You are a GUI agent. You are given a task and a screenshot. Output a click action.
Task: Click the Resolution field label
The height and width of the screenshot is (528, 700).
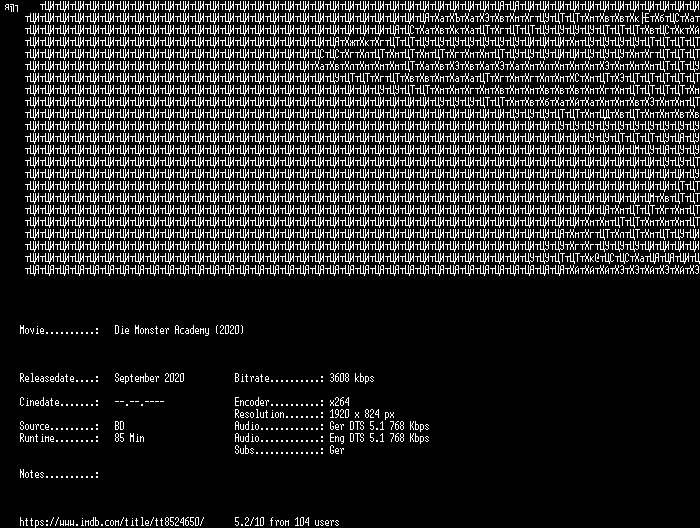[279, 414]
